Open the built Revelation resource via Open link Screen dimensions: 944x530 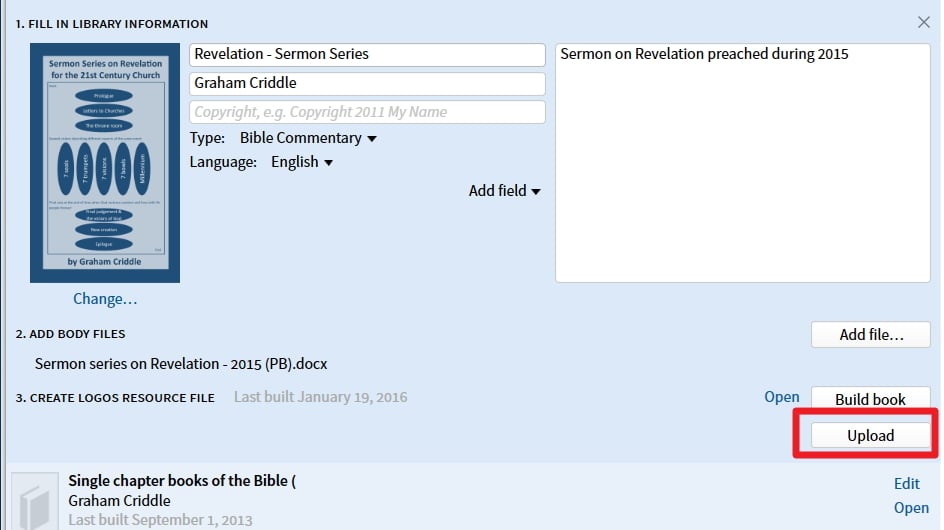pyautogui.click(x=781, y=397)
